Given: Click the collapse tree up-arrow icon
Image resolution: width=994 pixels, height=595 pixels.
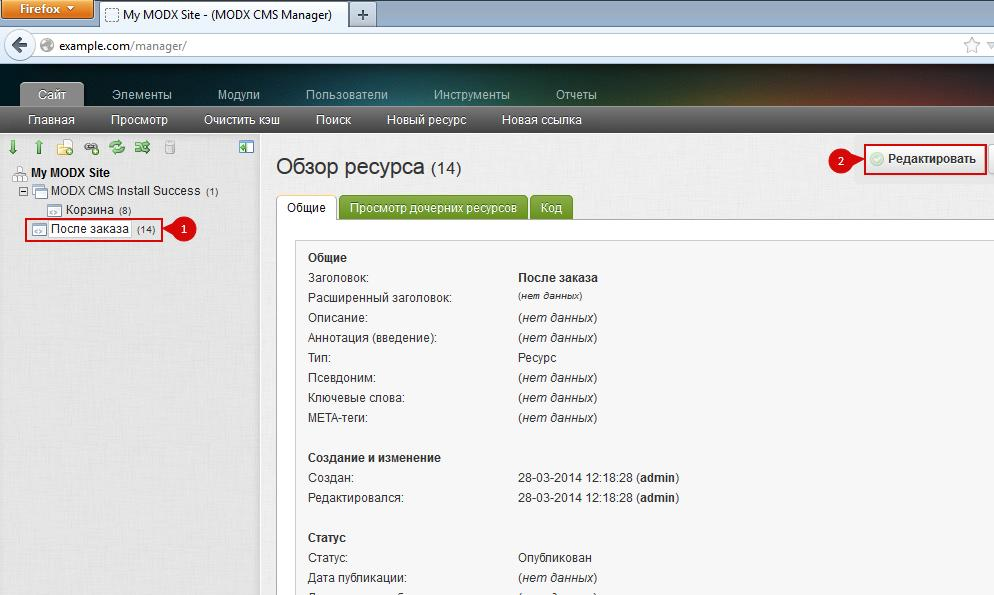Looking at the screenshot, I should point(39,147).
